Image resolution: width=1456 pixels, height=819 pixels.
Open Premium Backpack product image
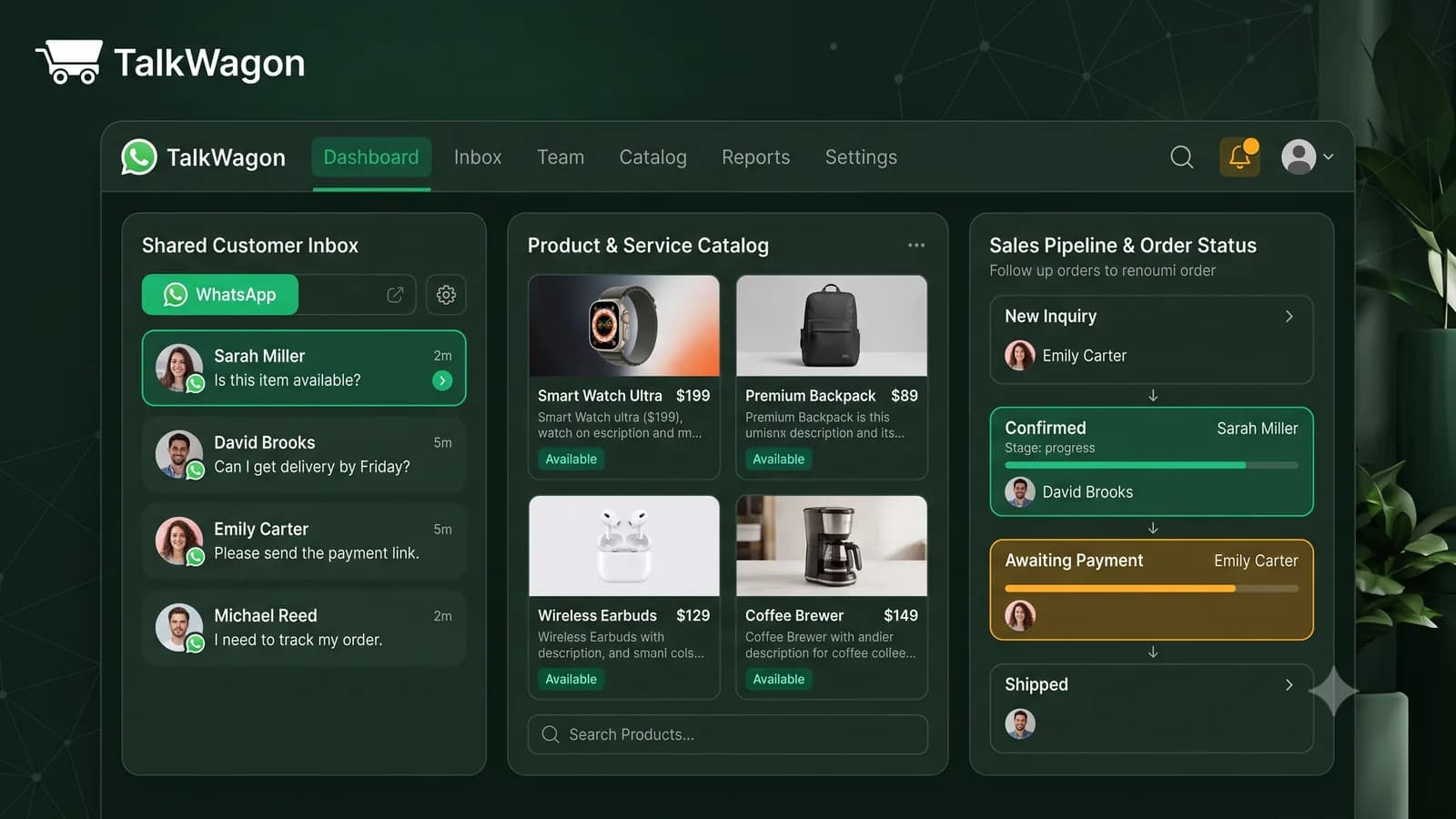click(x=832, y=326)
